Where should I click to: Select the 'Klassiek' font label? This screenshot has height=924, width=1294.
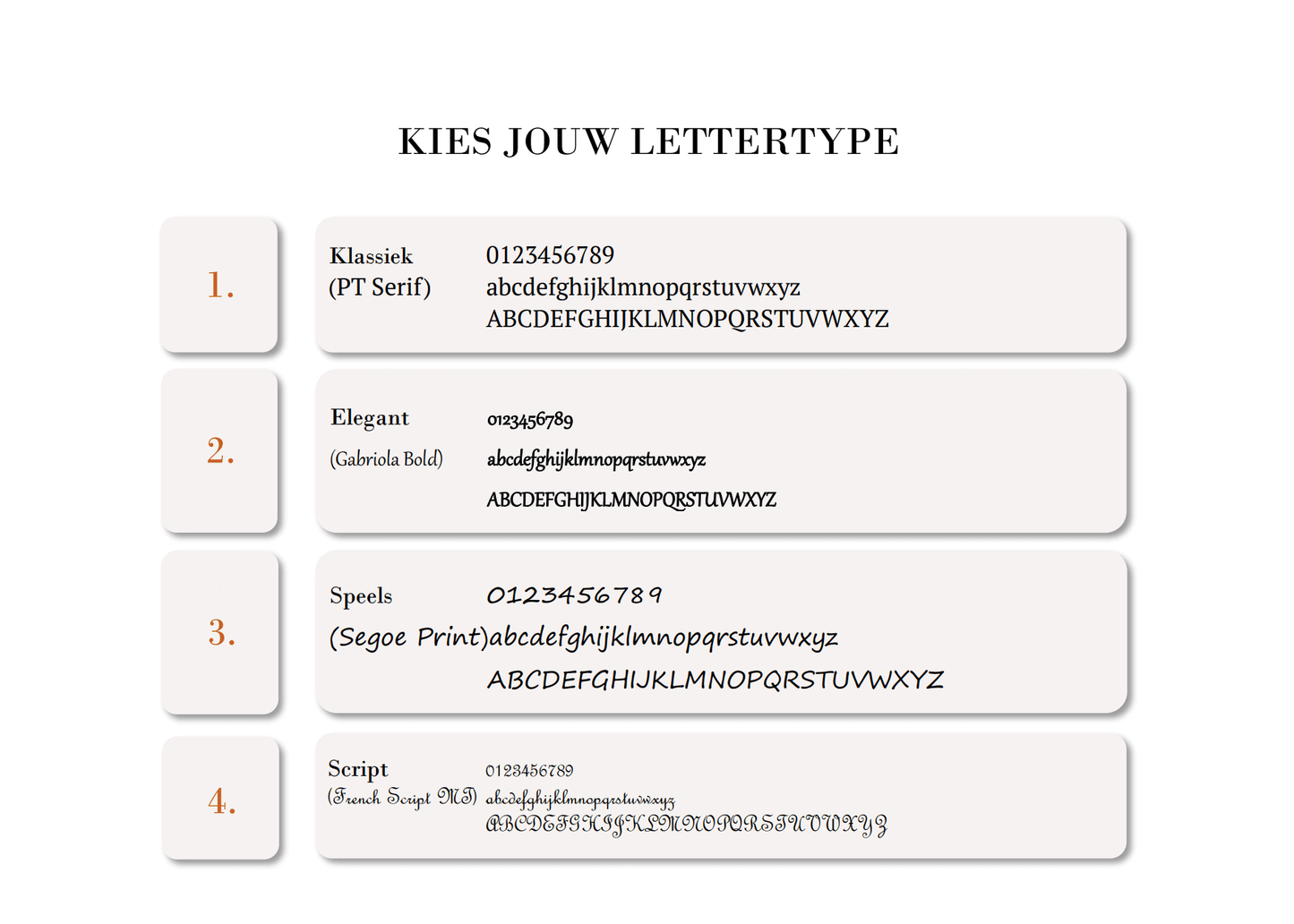pyautogui.click(x=371, y=257)
